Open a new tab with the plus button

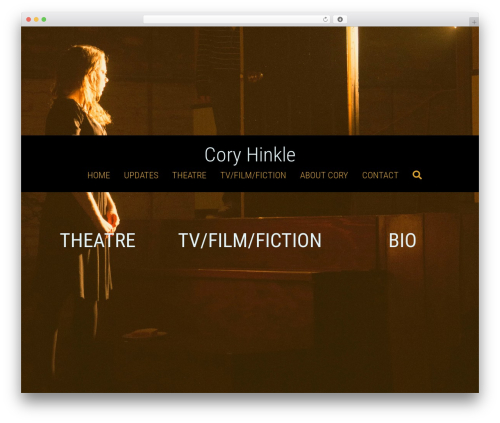click(474, 22)
